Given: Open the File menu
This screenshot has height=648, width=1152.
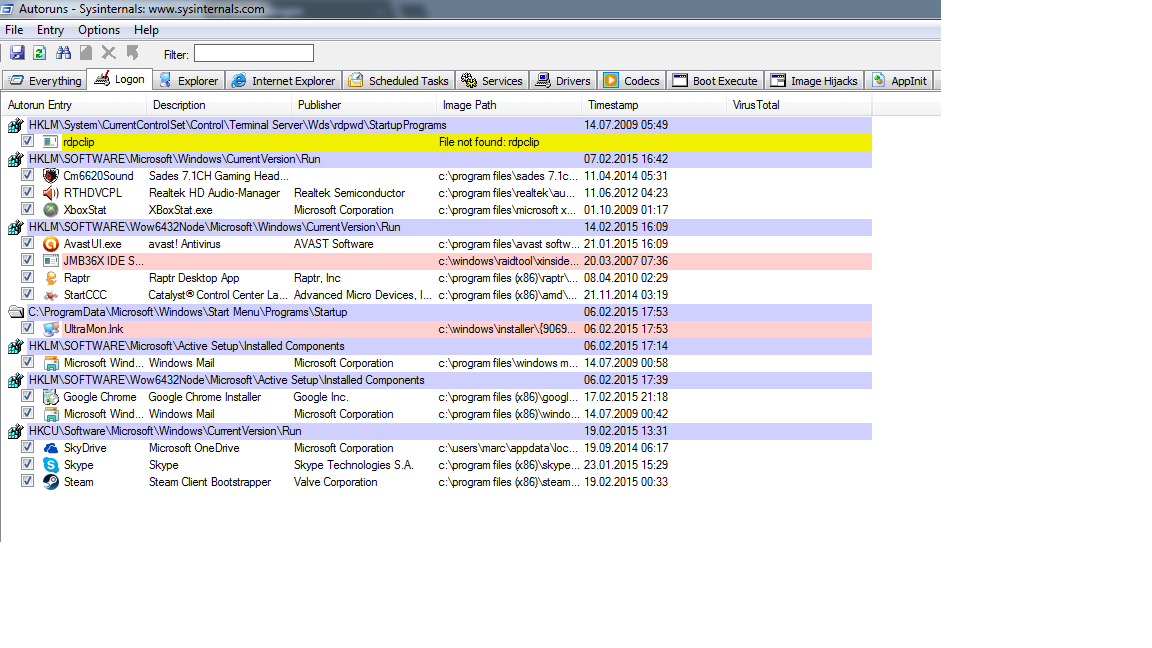Looking at the screenshot, I should point(14,30).
